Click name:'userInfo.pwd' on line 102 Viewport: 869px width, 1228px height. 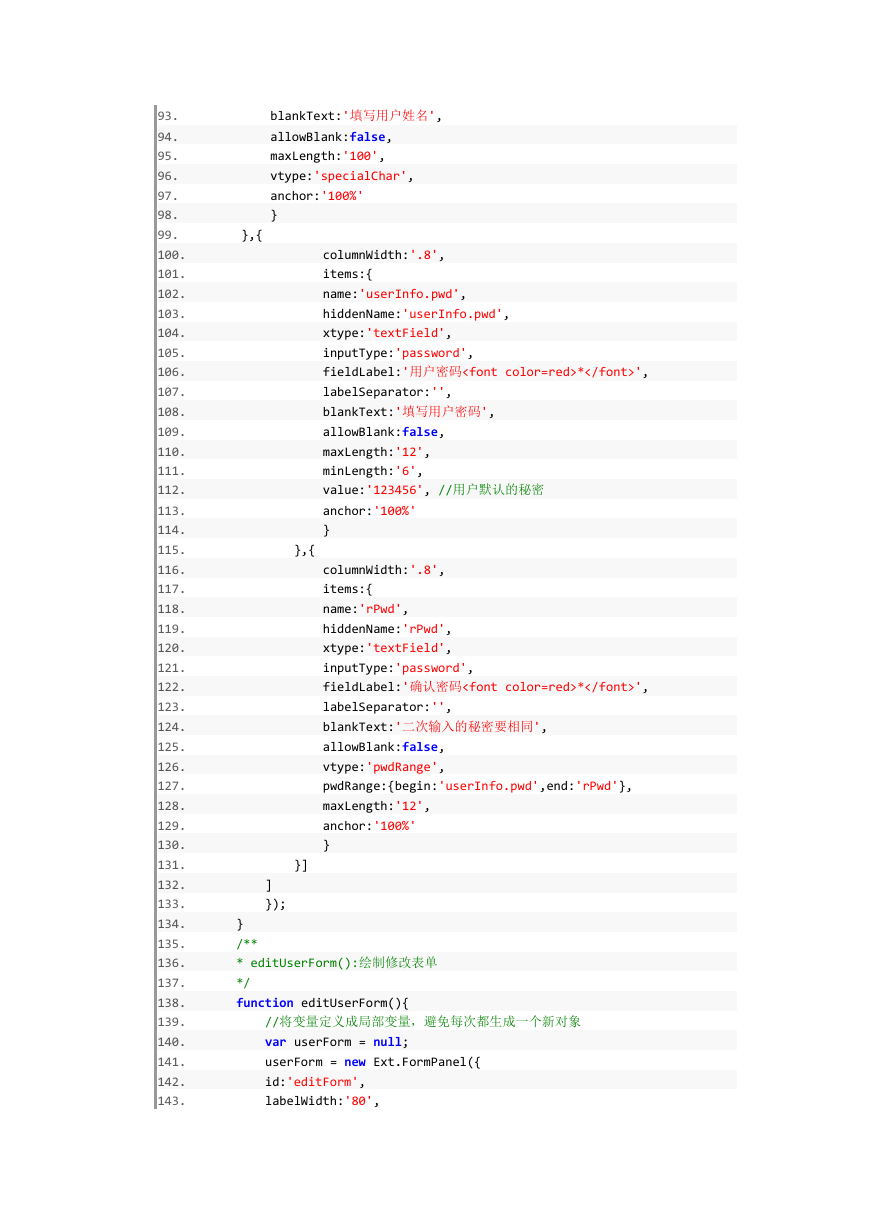394,294
